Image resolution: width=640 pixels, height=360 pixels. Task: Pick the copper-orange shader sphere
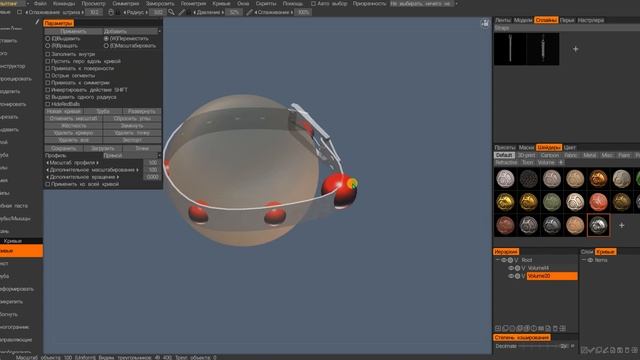point(598,178)
